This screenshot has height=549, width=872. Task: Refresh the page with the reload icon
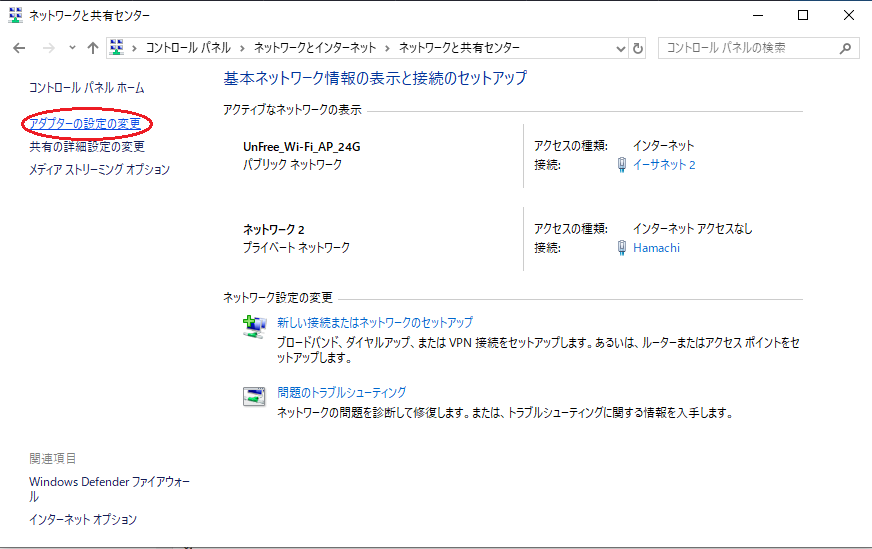click(638, 48)
